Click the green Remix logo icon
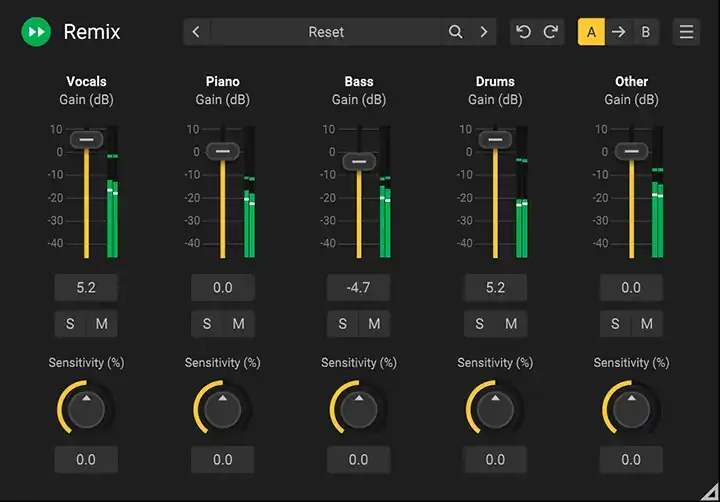Viewport: 720px width, 502px height. 36,32
